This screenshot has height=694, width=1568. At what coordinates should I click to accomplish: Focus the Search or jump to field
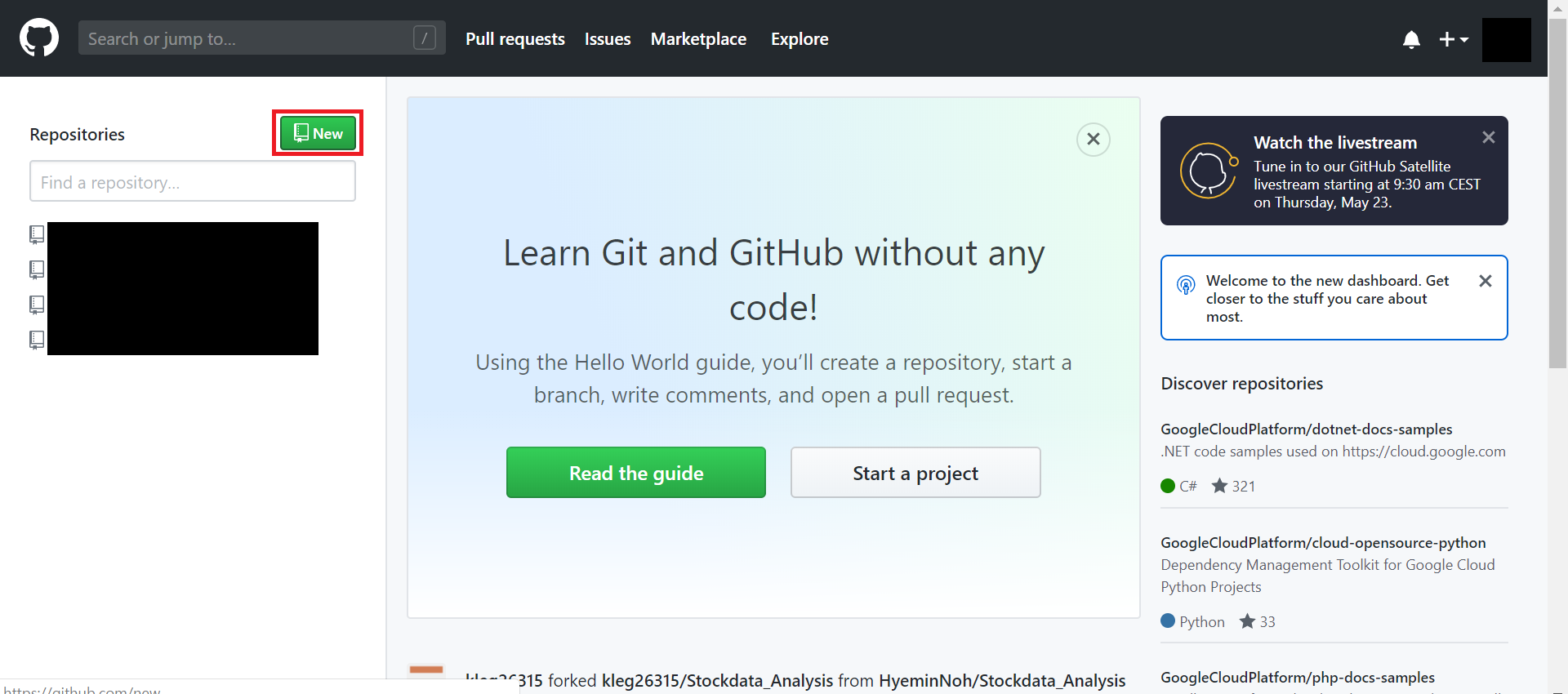(261, 38)
